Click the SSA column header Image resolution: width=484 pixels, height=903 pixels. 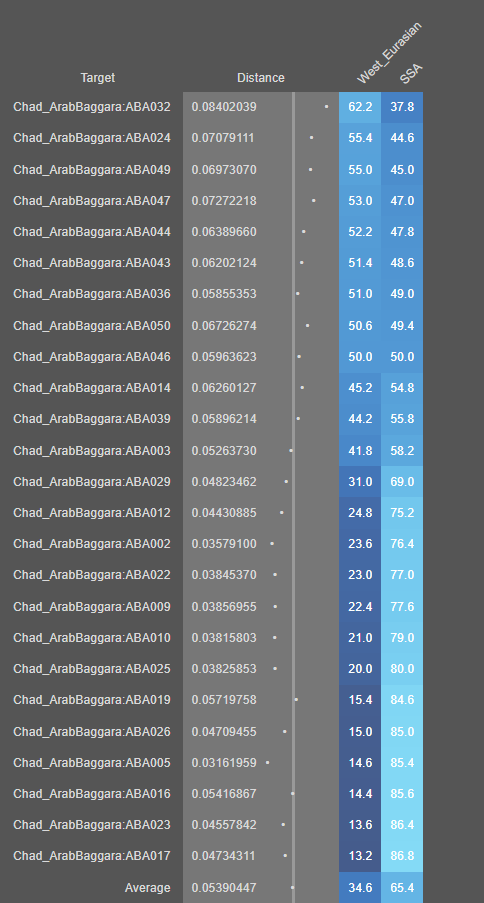pos(411,74)
